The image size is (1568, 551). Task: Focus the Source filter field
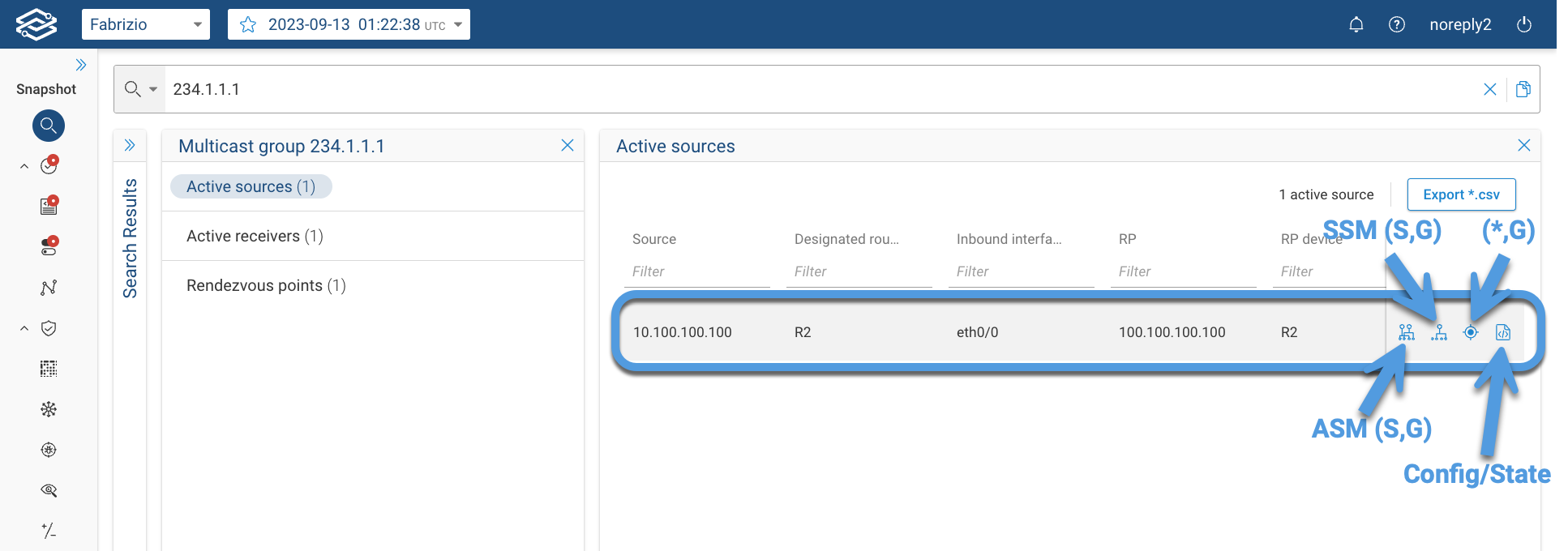click(697, 271)
